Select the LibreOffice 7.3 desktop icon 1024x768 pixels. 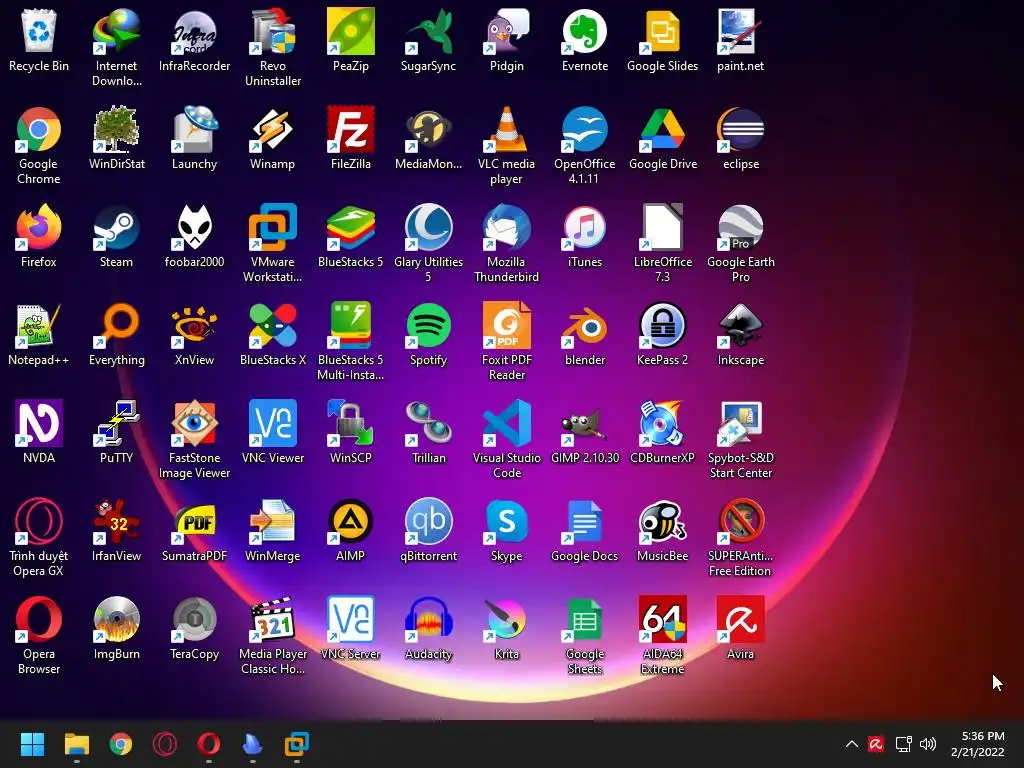[662, 227]
